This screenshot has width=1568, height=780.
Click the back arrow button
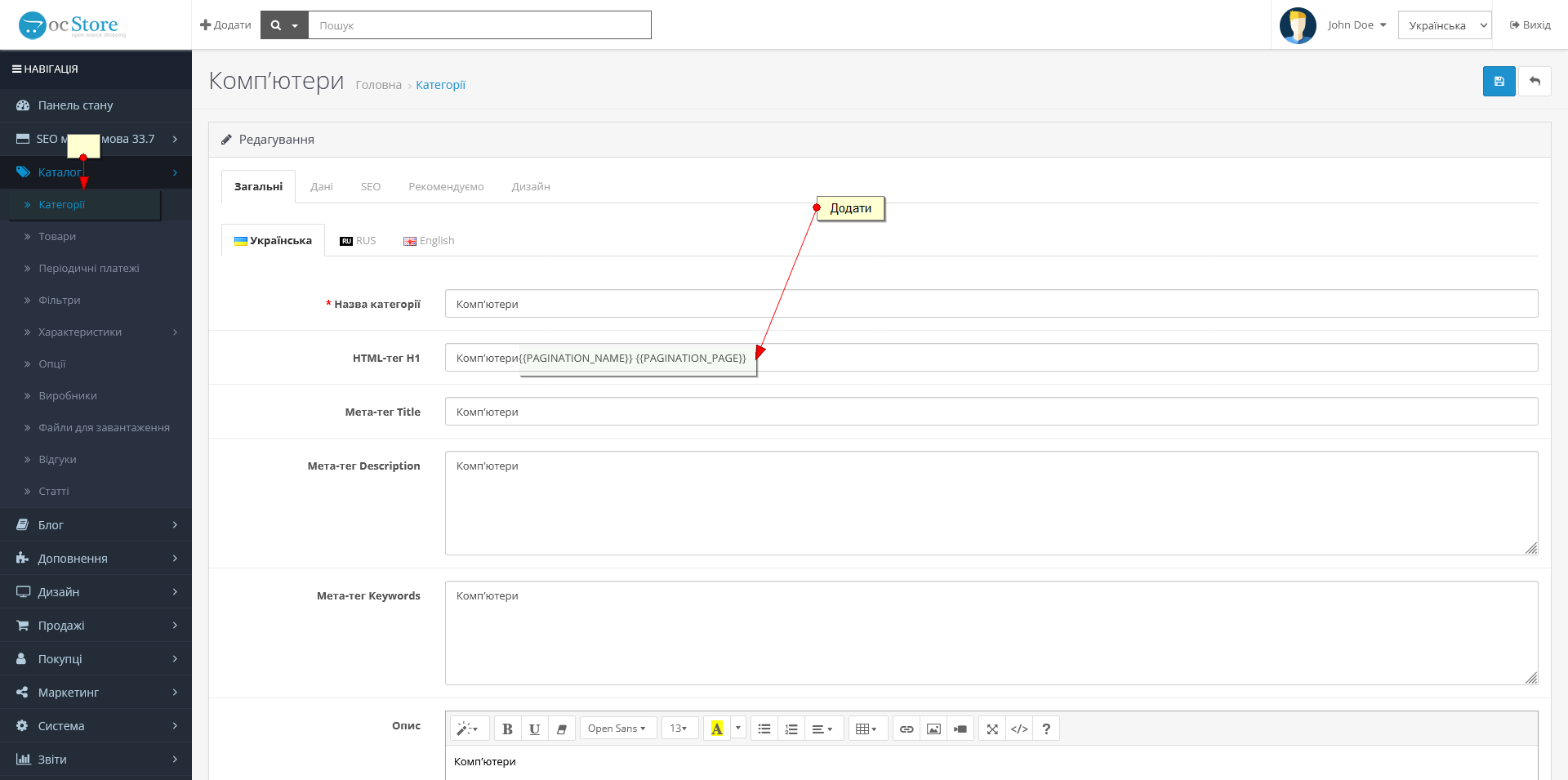pyautogui.click(x=1535, y=82)
